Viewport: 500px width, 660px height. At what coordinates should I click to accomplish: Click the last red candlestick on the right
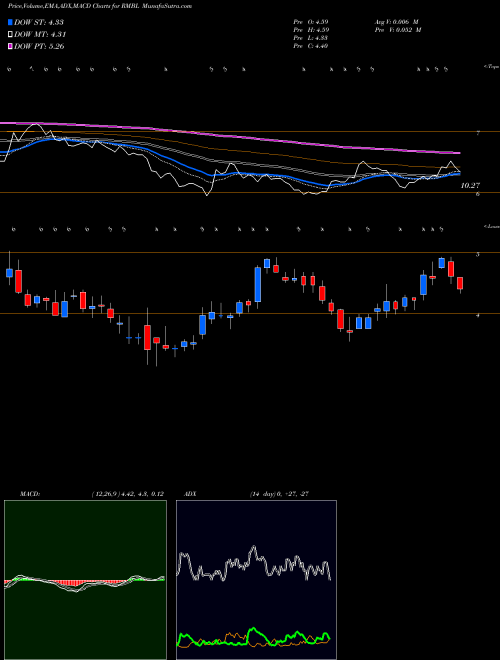[460, 283]
